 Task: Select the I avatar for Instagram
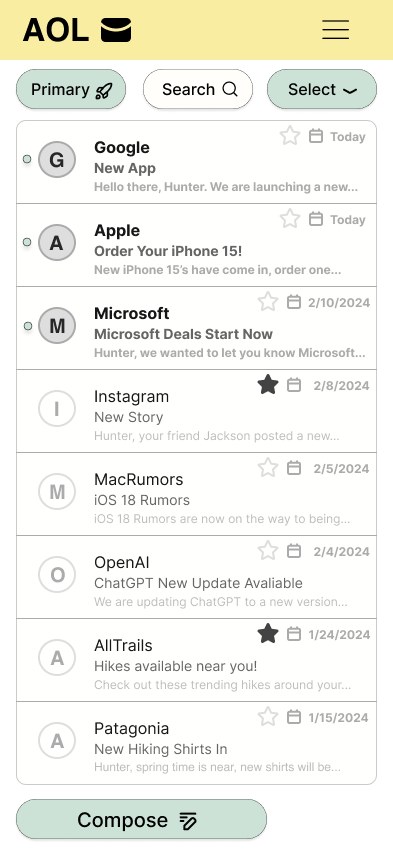[x=57, y=408]
